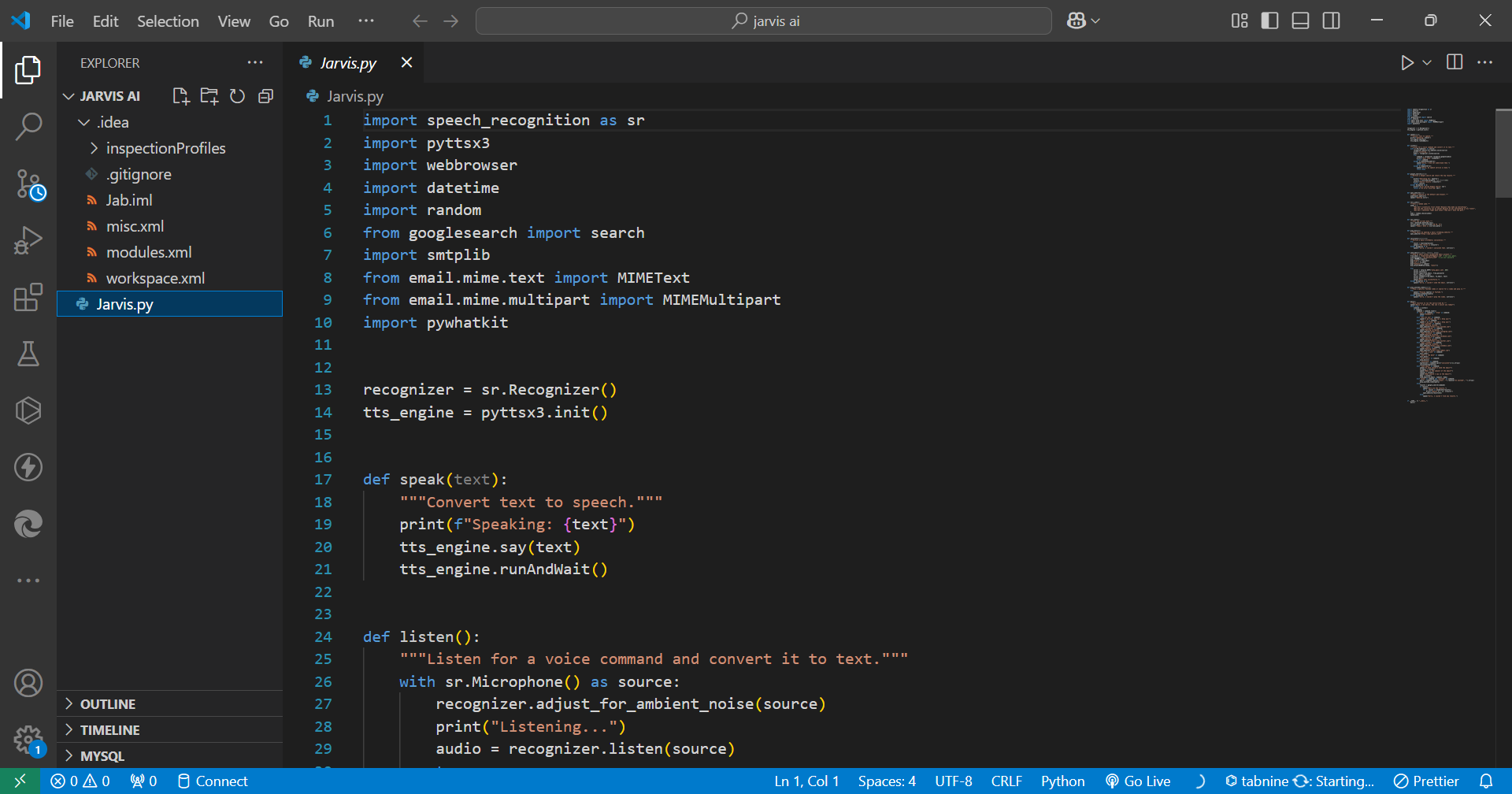
Task: Click the editor vertical scrollbar thumb
Action: pyautogui.click(x=1503, y=153)
